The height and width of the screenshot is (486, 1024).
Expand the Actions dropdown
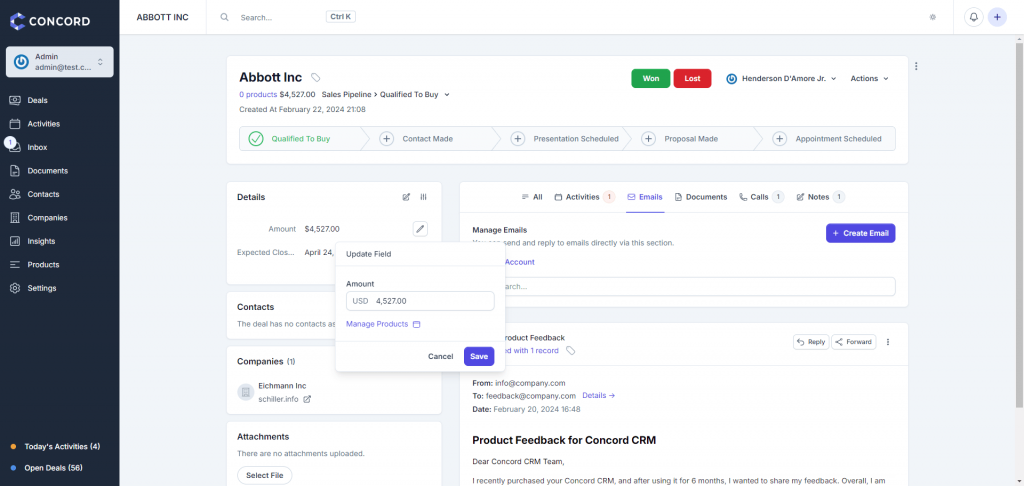[869, 78]
